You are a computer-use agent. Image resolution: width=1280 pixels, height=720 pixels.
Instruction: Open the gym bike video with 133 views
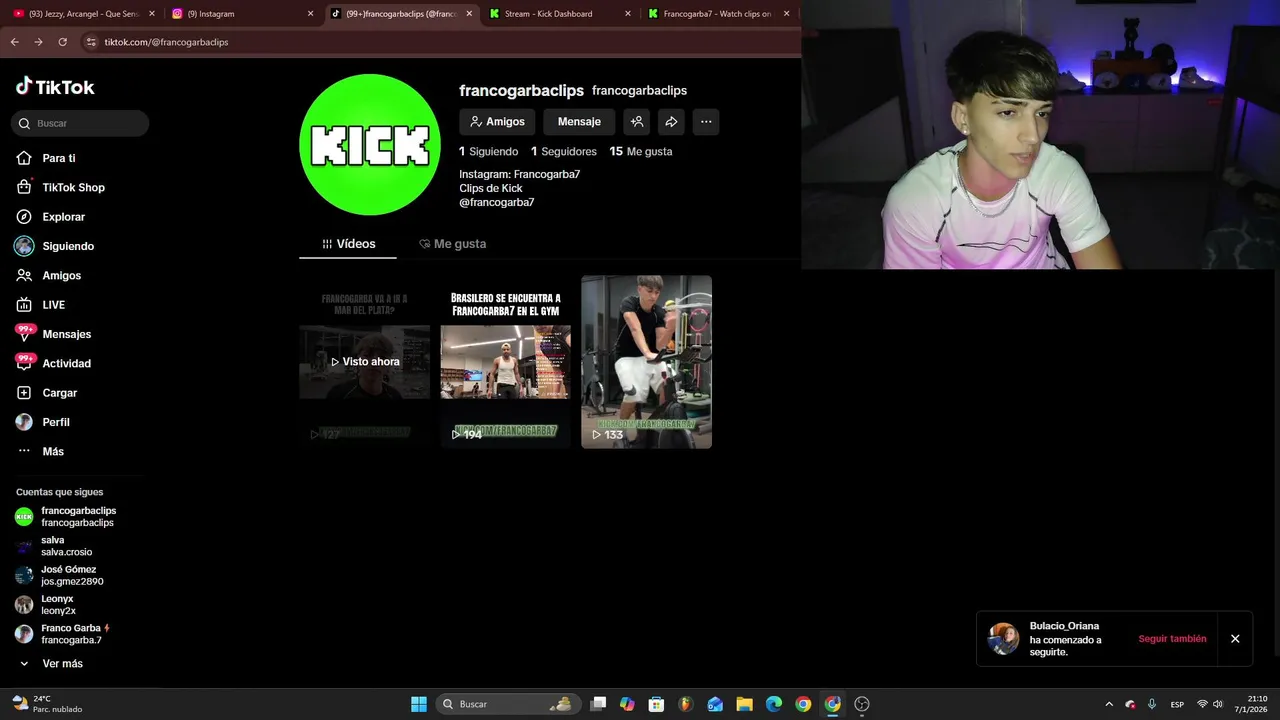(647, 362)
